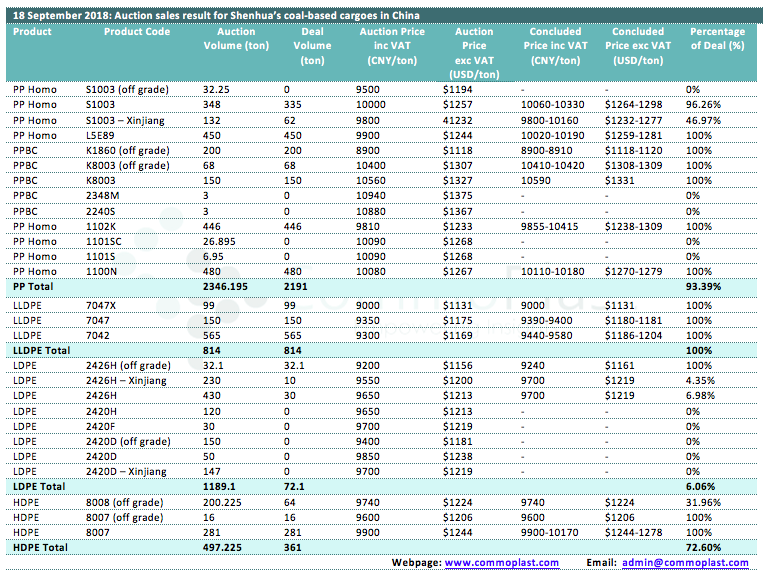Screen dimensions: 763x579
Task: Select the 'Percentage of Deal (%)' header
Action: pyautogui.click(x=717, y=39)
